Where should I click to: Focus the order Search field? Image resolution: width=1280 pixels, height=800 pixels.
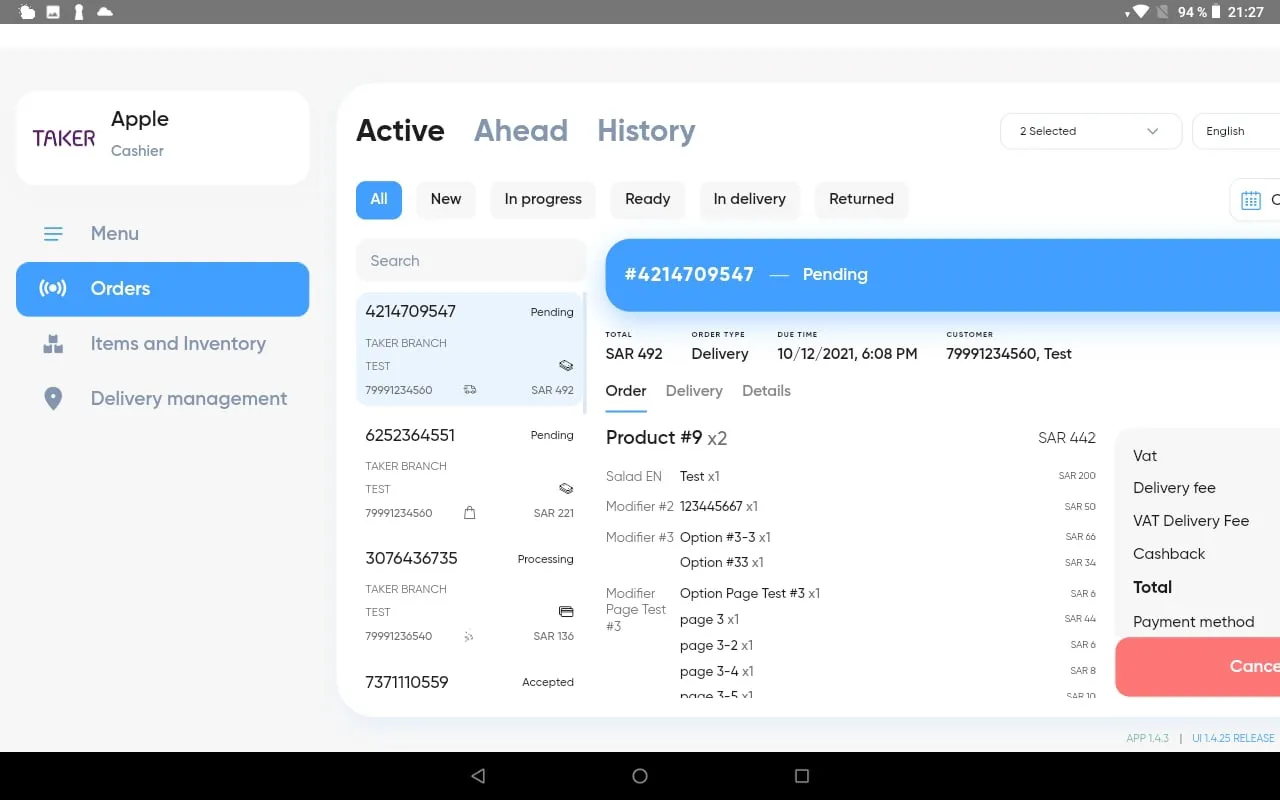(471, 261)
